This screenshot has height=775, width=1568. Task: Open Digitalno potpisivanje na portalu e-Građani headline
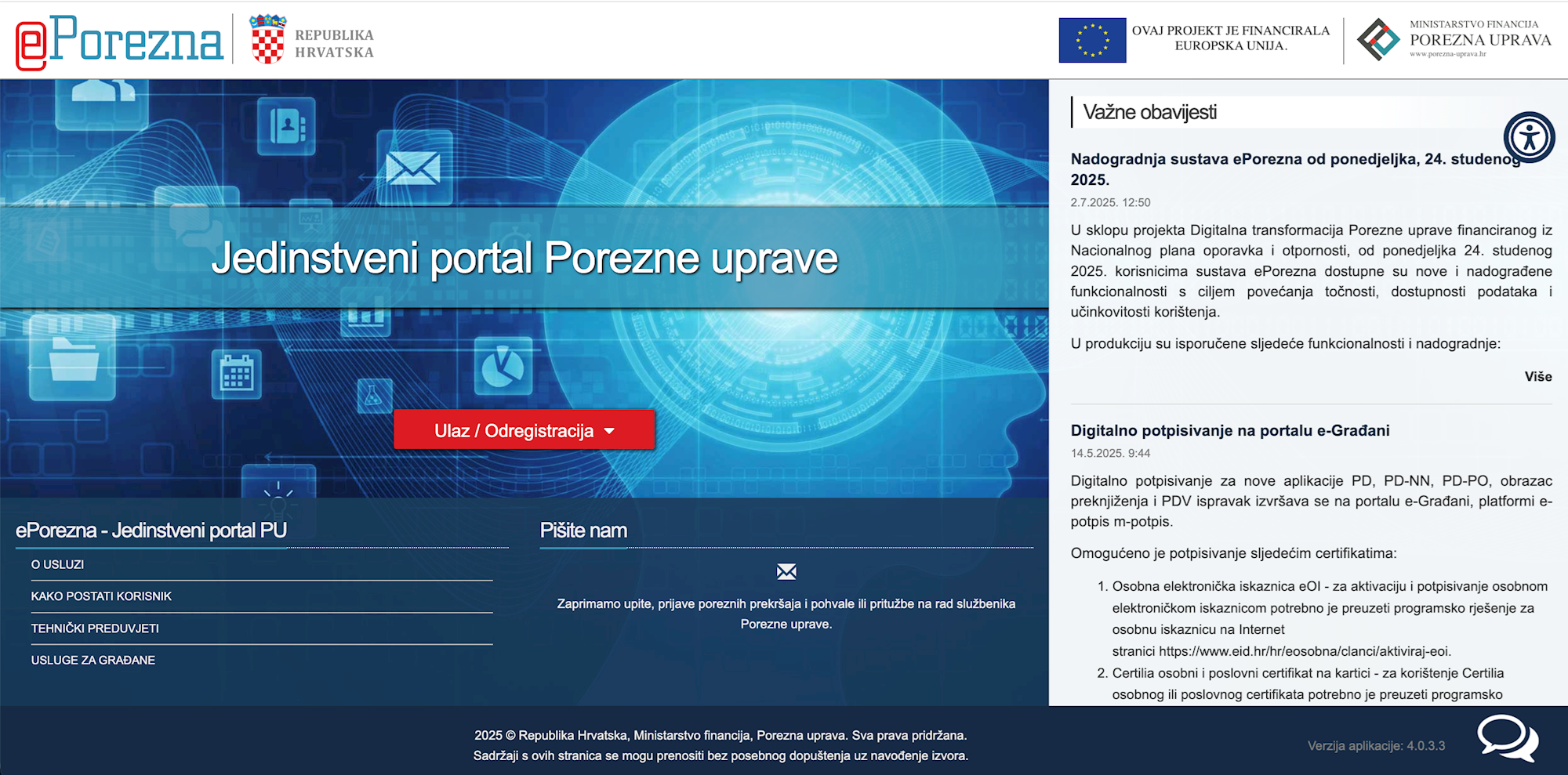point(1229,430)
